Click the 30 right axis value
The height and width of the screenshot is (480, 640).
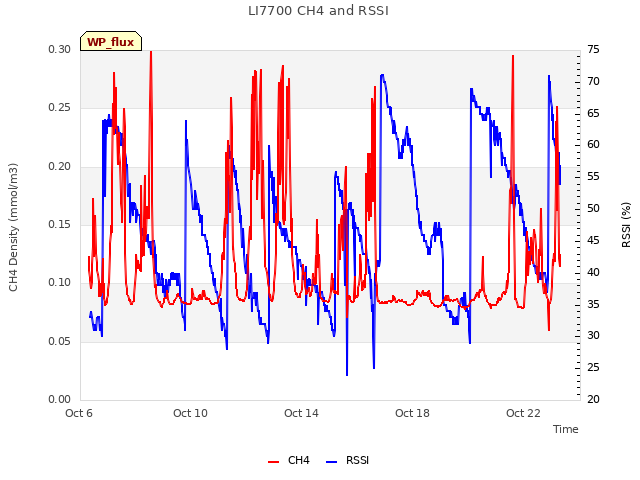593,336
